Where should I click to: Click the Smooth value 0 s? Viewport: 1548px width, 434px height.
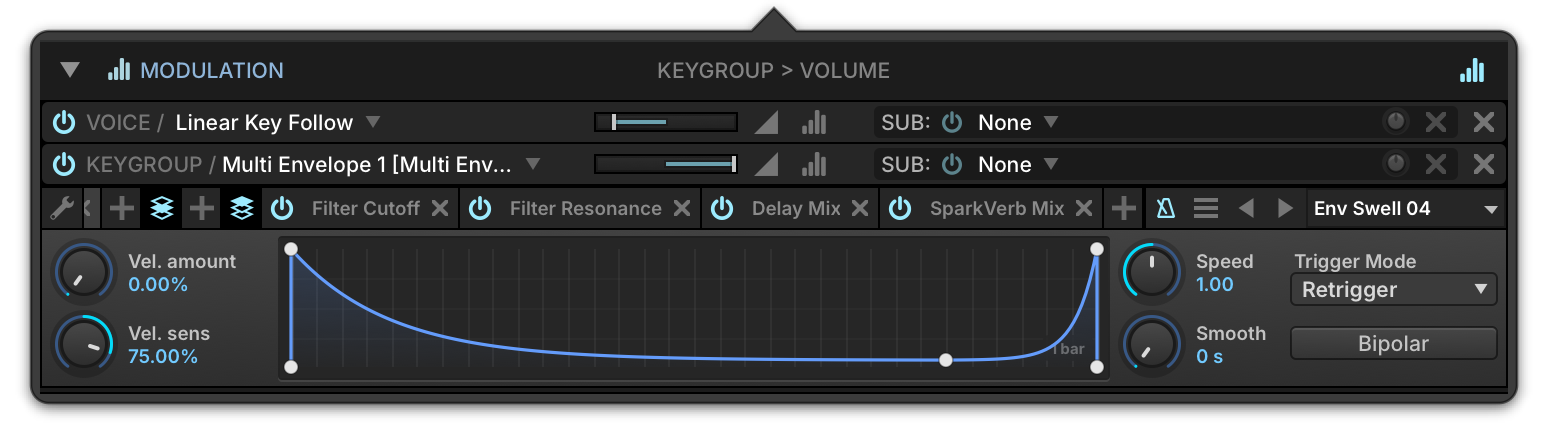click(1210, 357)
